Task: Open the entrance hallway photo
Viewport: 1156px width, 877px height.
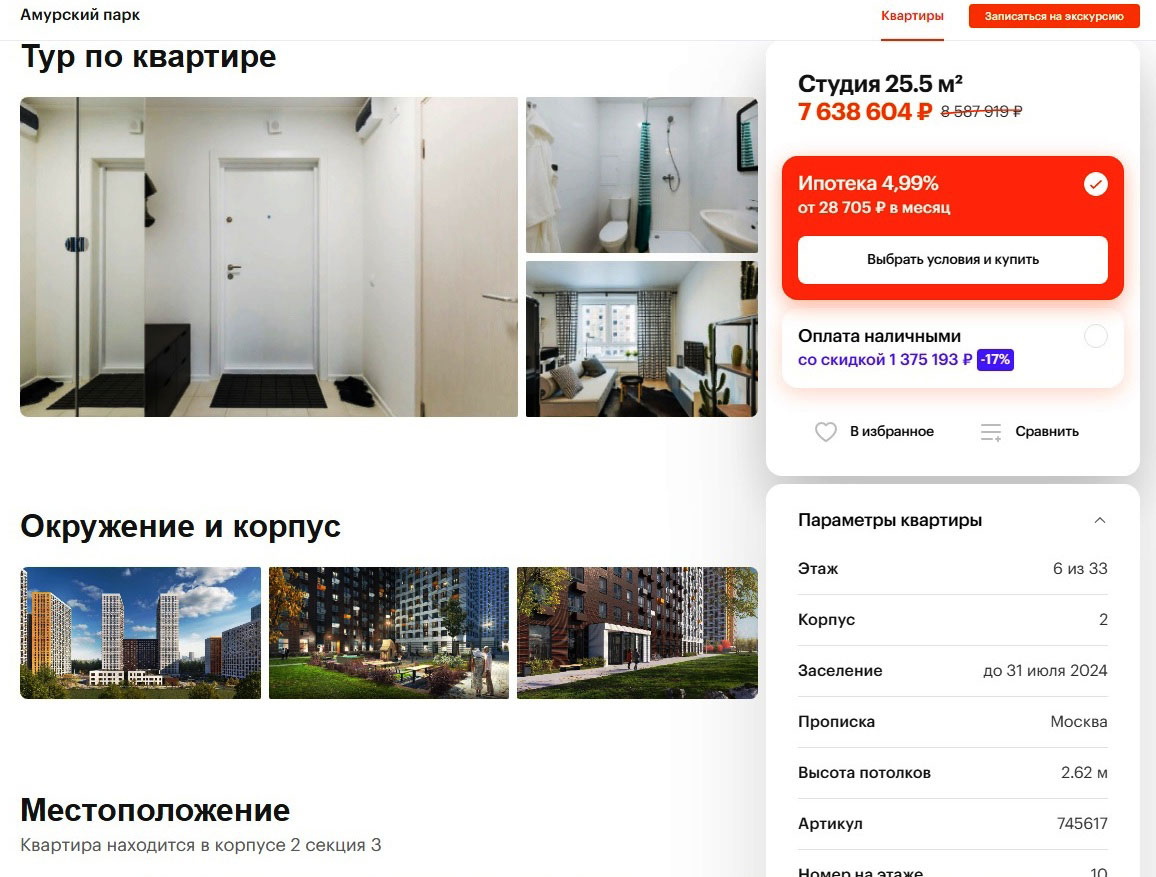Action: tap(268, 256)
